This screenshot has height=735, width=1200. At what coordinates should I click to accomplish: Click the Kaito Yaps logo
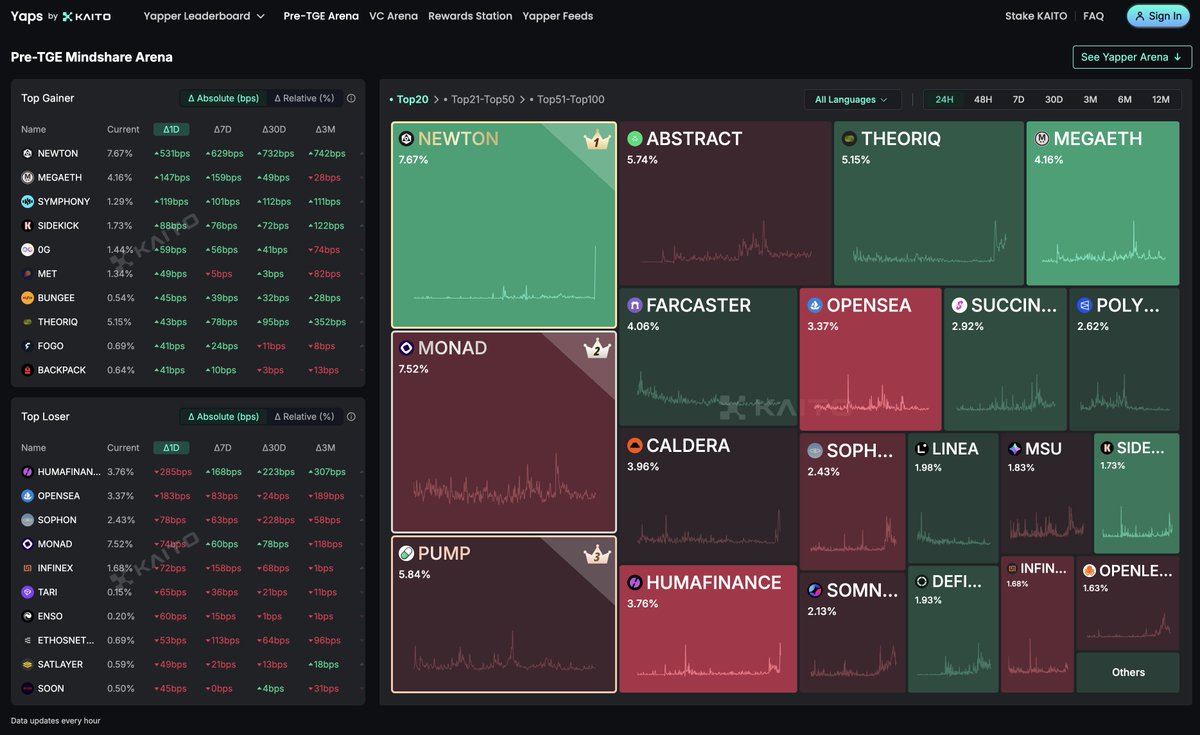click(x=60, y=16)
